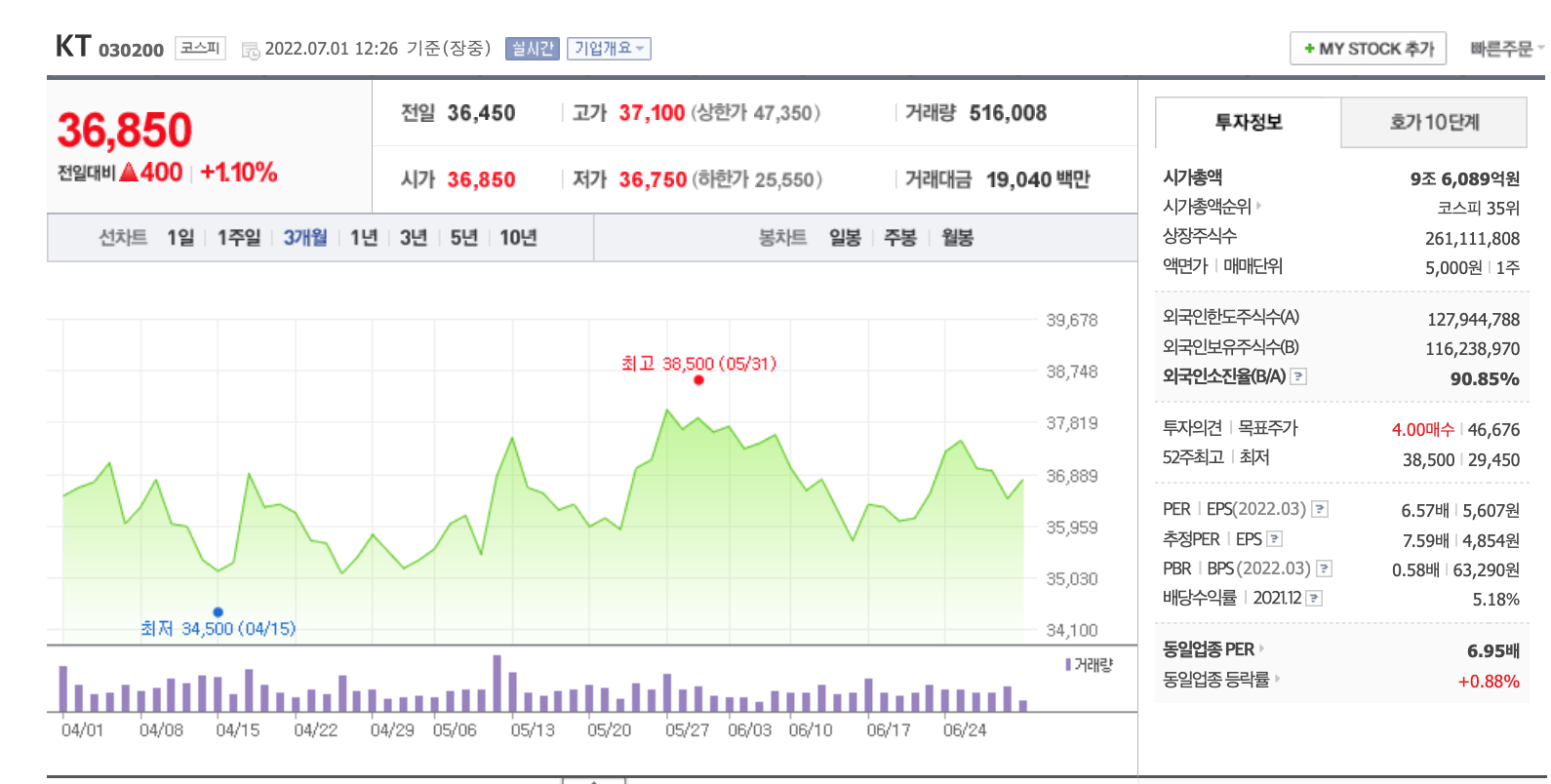Click the 시가총액 9조 6,089억원 value
1551x784 pixels.
click(x=1464, y=178)
